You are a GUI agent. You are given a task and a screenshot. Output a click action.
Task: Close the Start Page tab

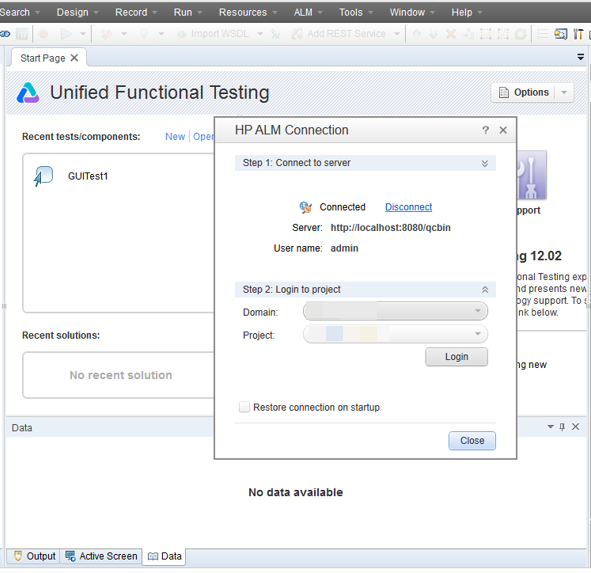coord(74,58)
